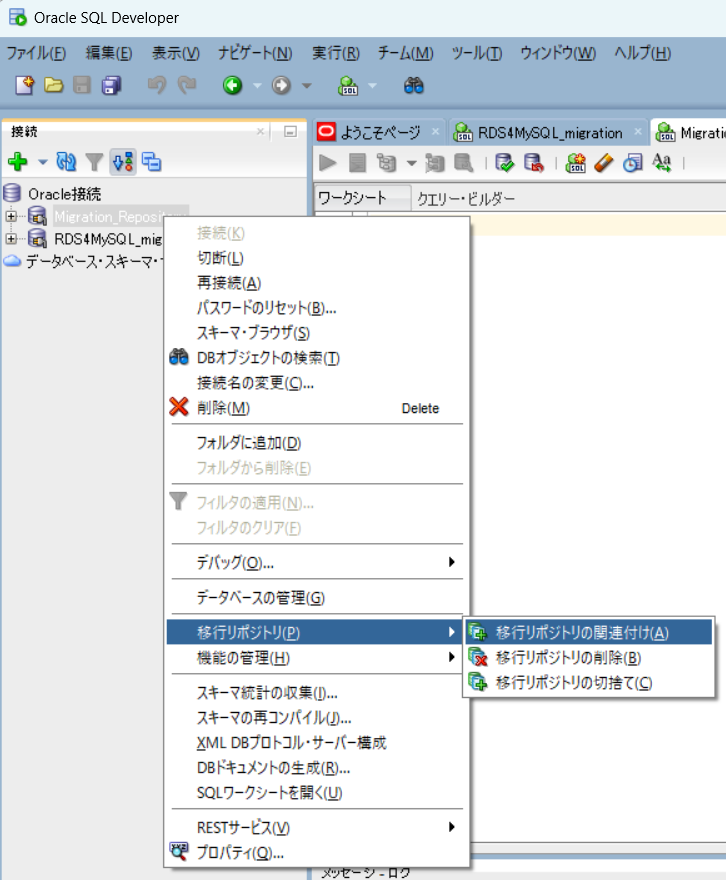The height and width of the screenshot is (880, 726).
Task: Click the Clear eraser icon
Action: [x=604, y=163]
